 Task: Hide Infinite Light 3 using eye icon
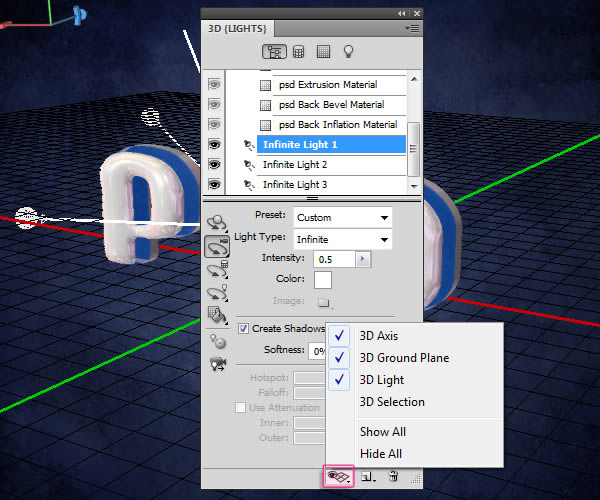coord(213,185)
